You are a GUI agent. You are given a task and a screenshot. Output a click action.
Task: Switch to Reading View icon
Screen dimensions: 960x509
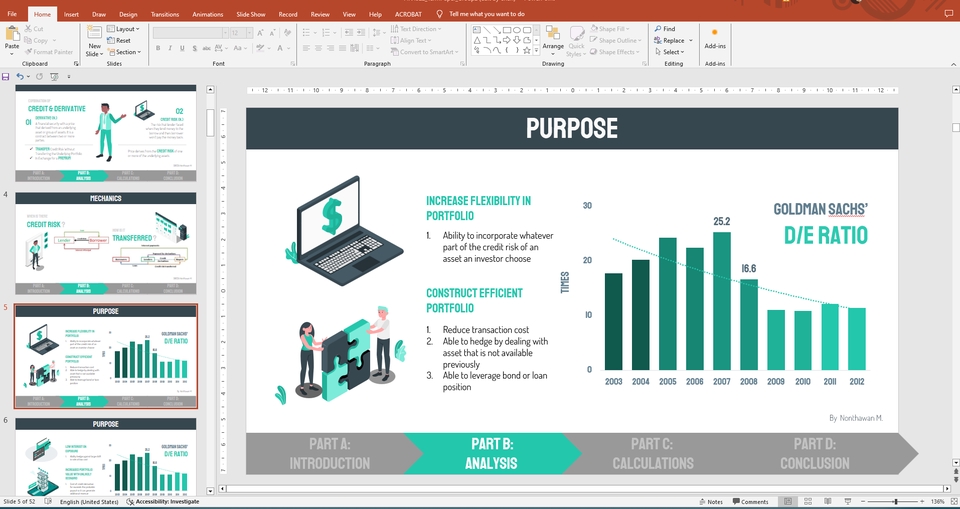click(x=828, y=502)
